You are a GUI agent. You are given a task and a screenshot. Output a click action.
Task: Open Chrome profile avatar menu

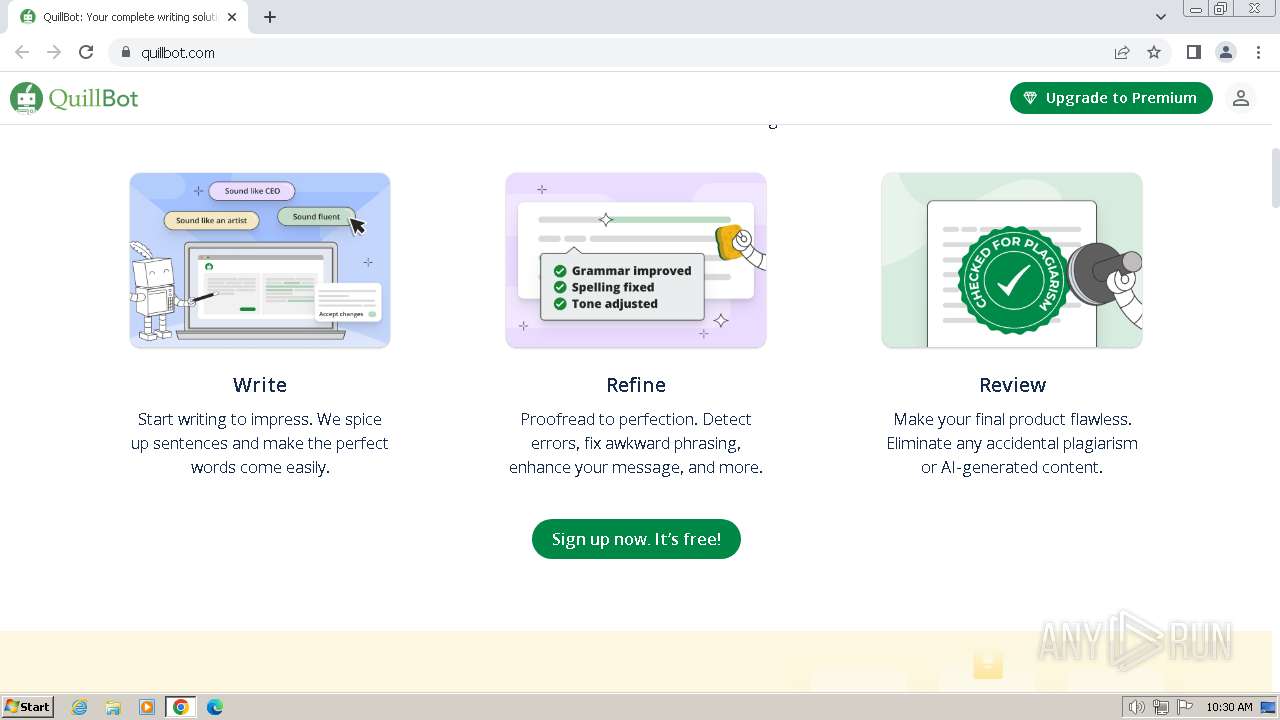1225,52
